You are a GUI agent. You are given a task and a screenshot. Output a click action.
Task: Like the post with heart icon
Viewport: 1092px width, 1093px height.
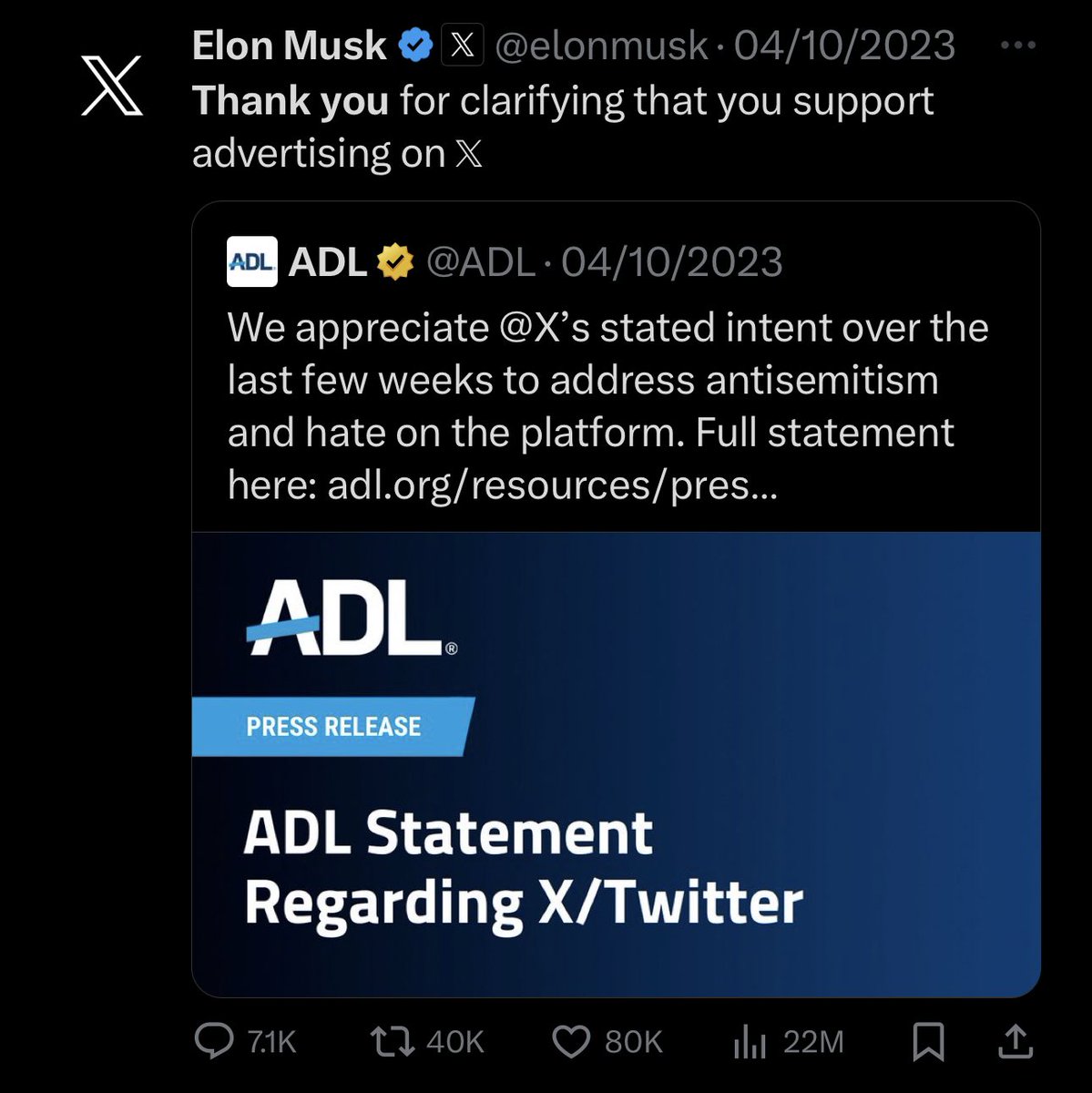[x=571, y=1041]
